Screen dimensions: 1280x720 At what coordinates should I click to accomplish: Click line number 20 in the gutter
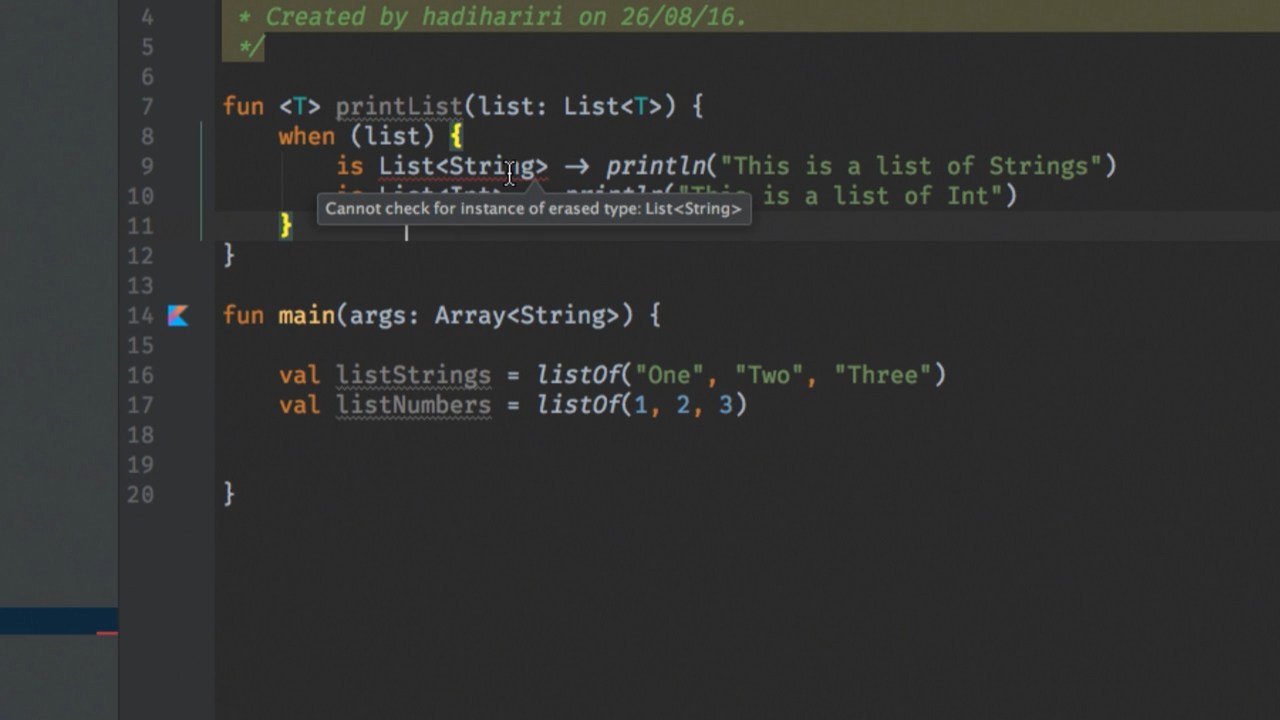click(140, 494)
